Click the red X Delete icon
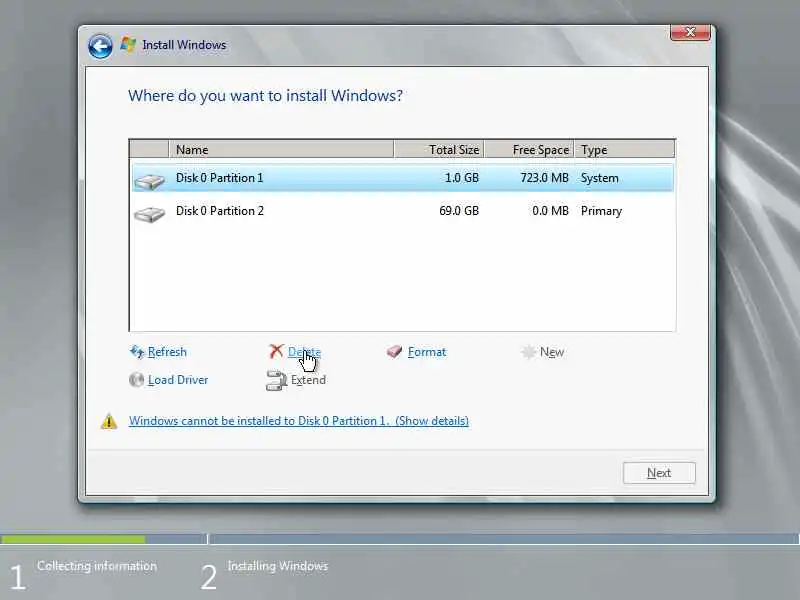 click(276, 351)
